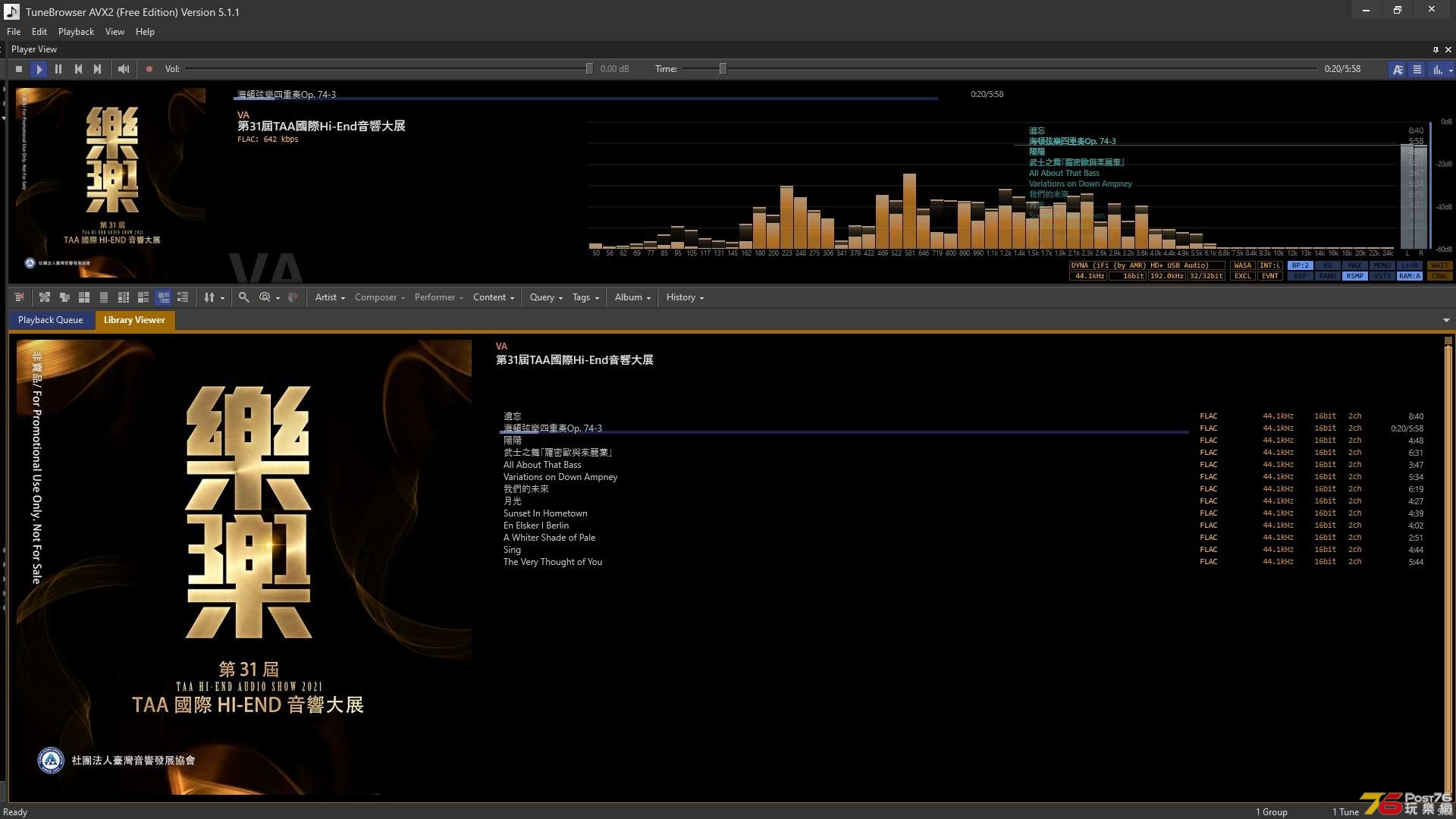Image resolution: width=1456 pixels, height=819 pixels.
Task: Open the Help menu
Action: [x=145, y=32]
